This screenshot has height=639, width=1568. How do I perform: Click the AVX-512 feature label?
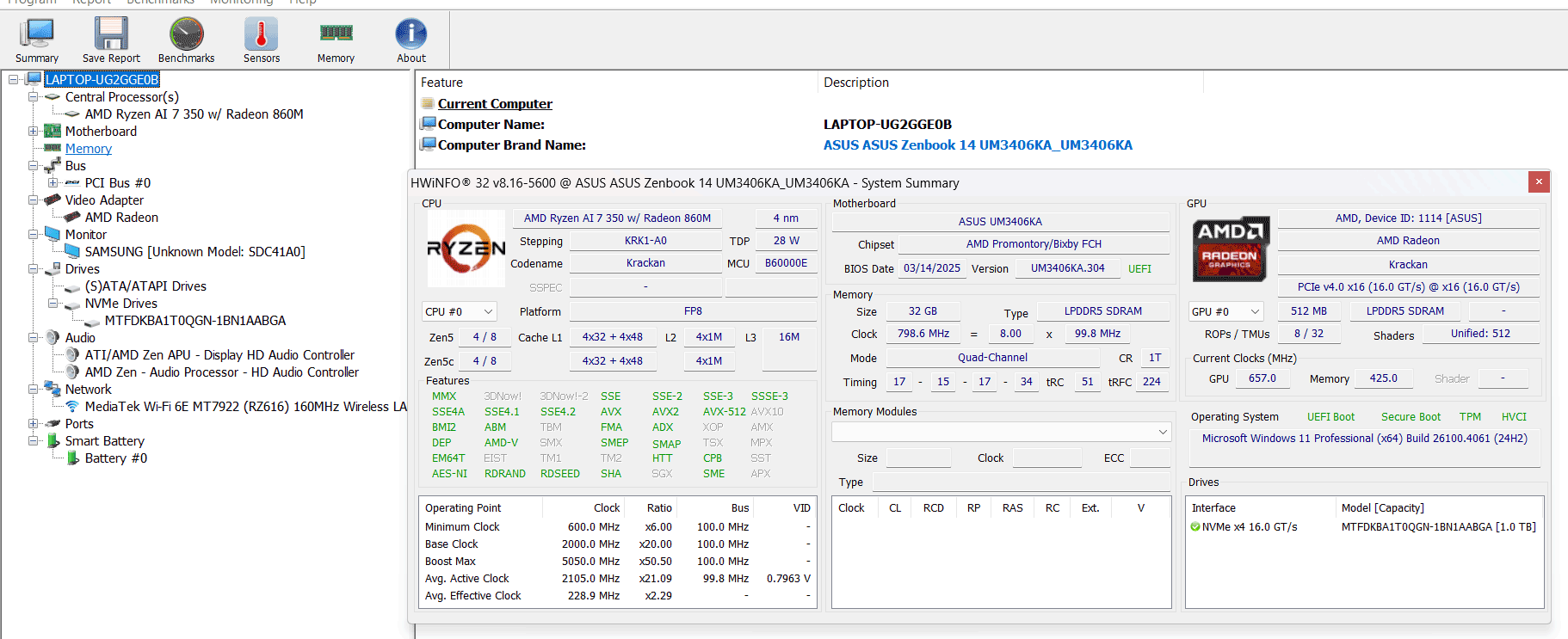724,411
